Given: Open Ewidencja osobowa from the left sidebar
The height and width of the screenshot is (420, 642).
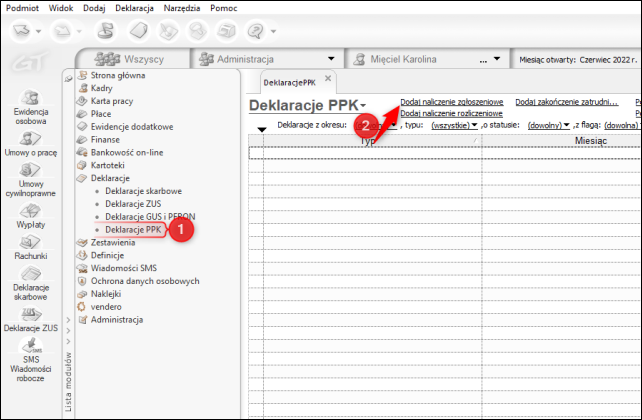Looking at the screenshot, I should (31, 107).
